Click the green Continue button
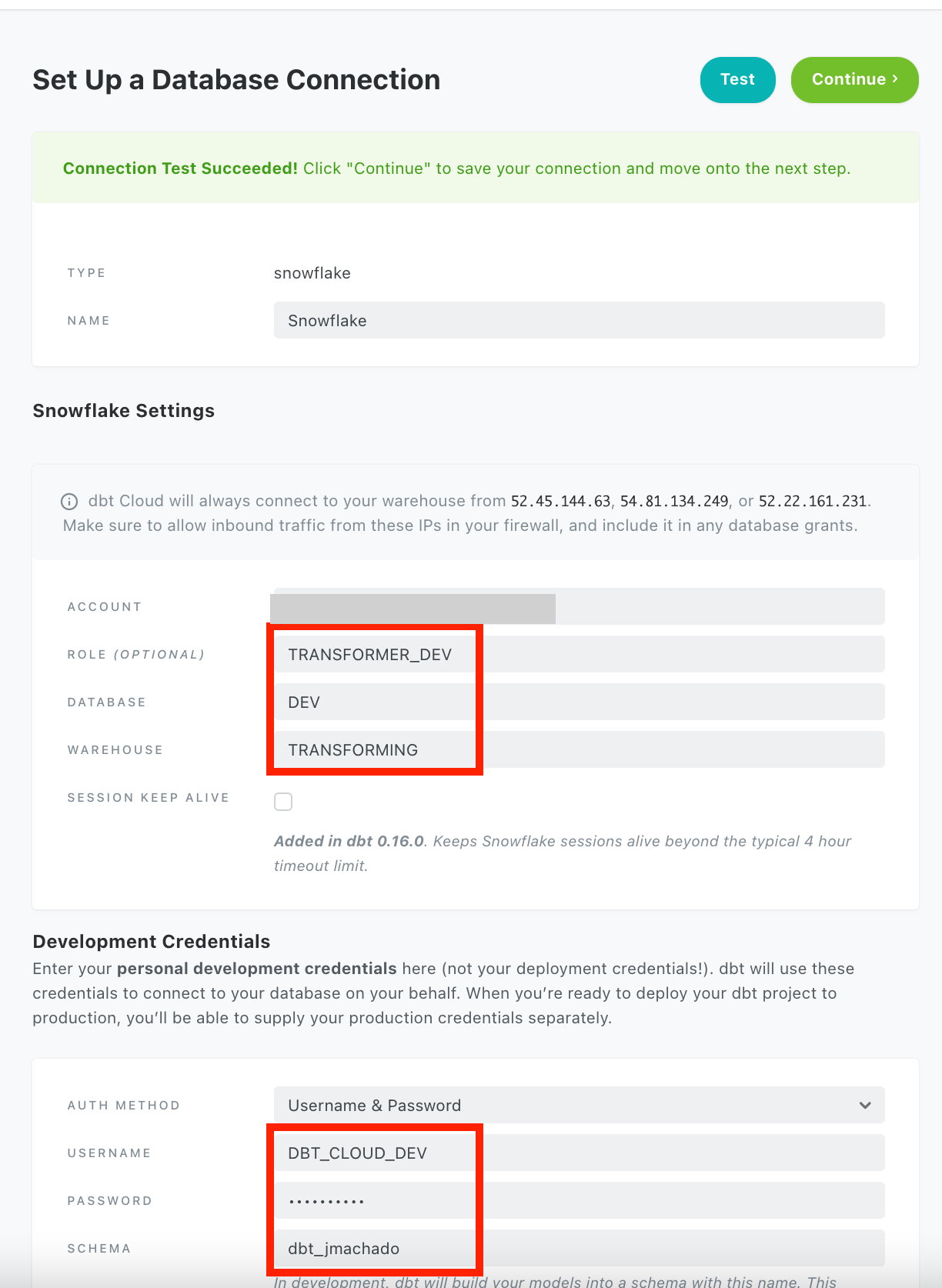Viewport: 942px width, 1288px height. tap(854, 79)
